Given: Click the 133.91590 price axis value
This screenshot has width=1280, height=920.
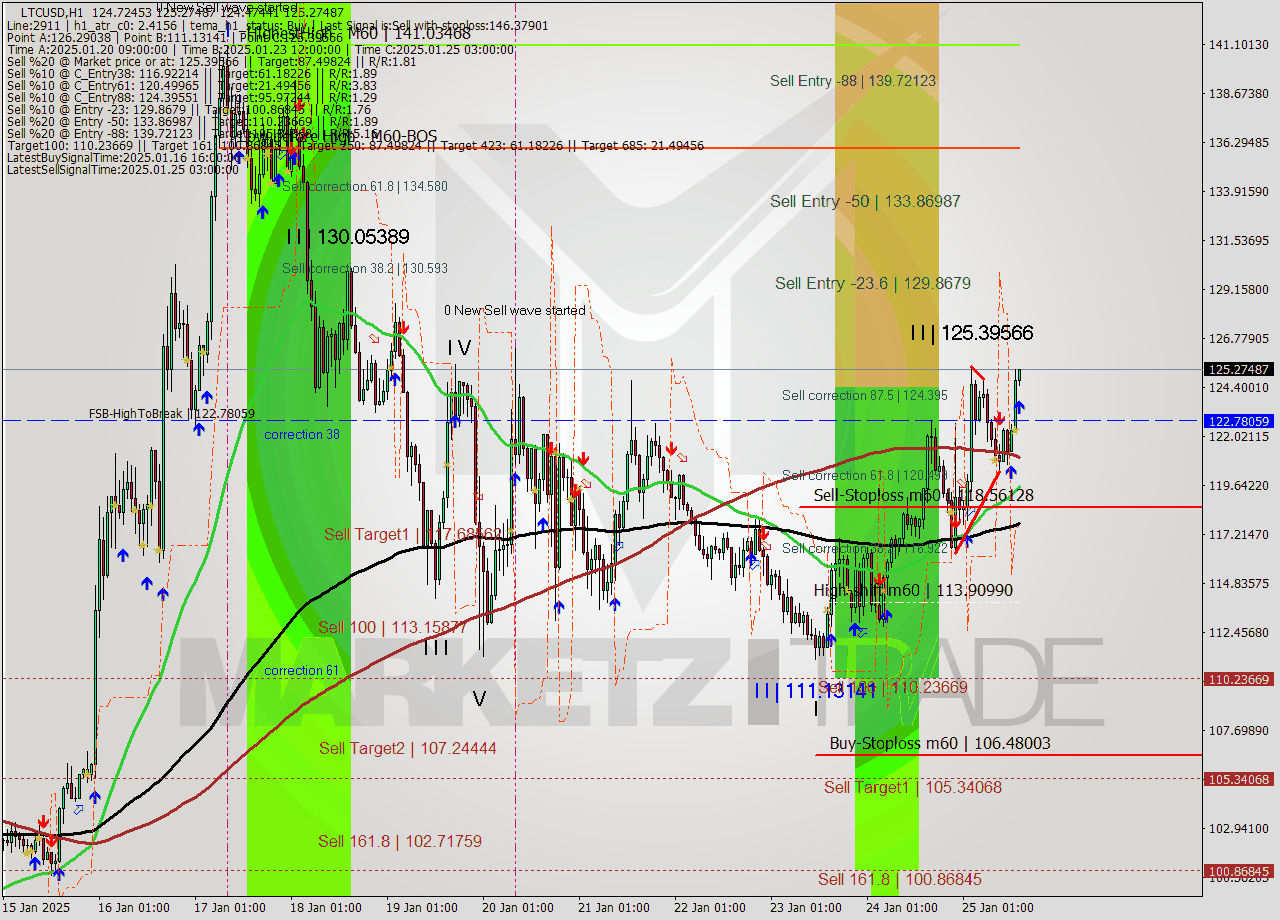Looking at the screenshot, I should [x=1239, y=191].
